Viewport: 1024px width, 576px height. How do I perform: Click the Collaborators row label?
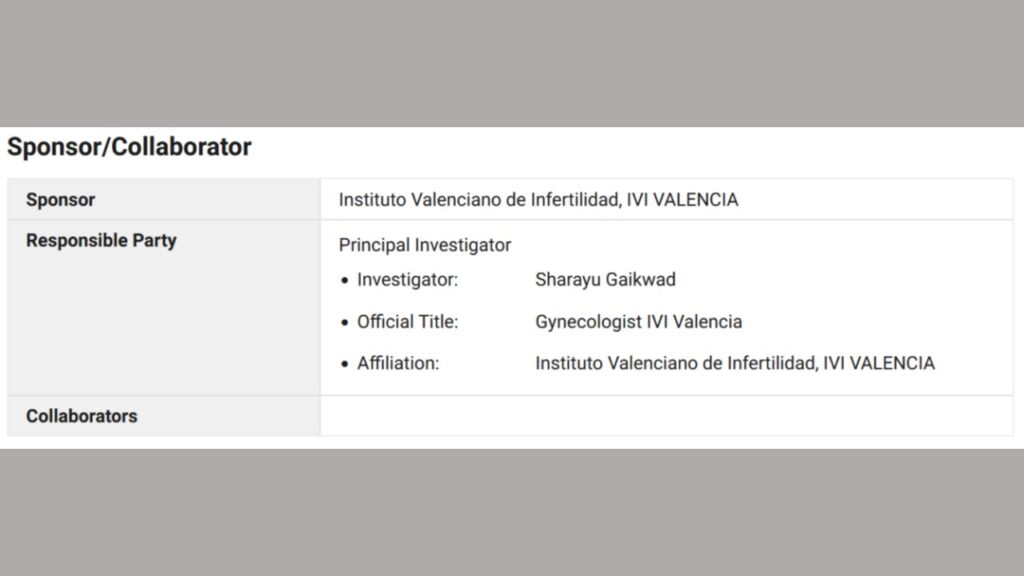pyautogui.click(x=82, y=416)
